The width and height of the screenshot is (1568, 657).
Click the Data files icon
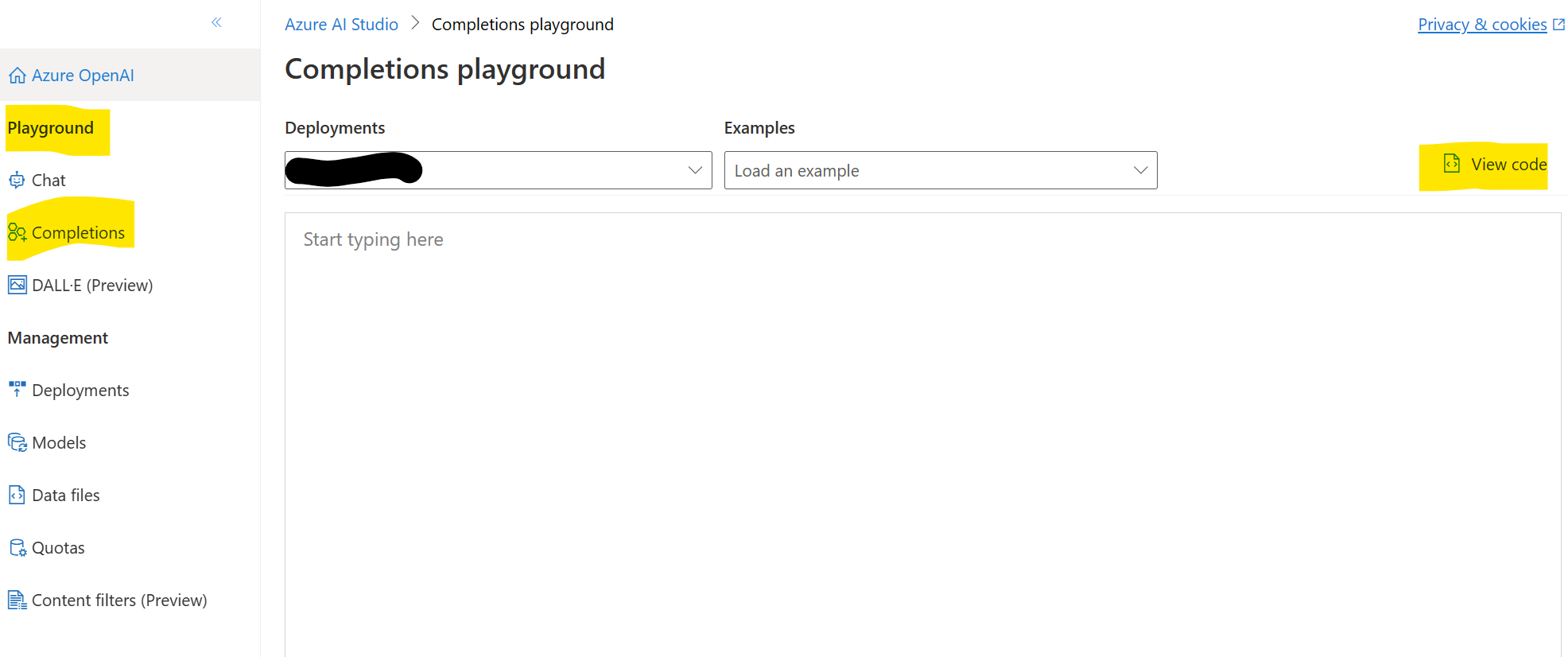click(17, 495)
